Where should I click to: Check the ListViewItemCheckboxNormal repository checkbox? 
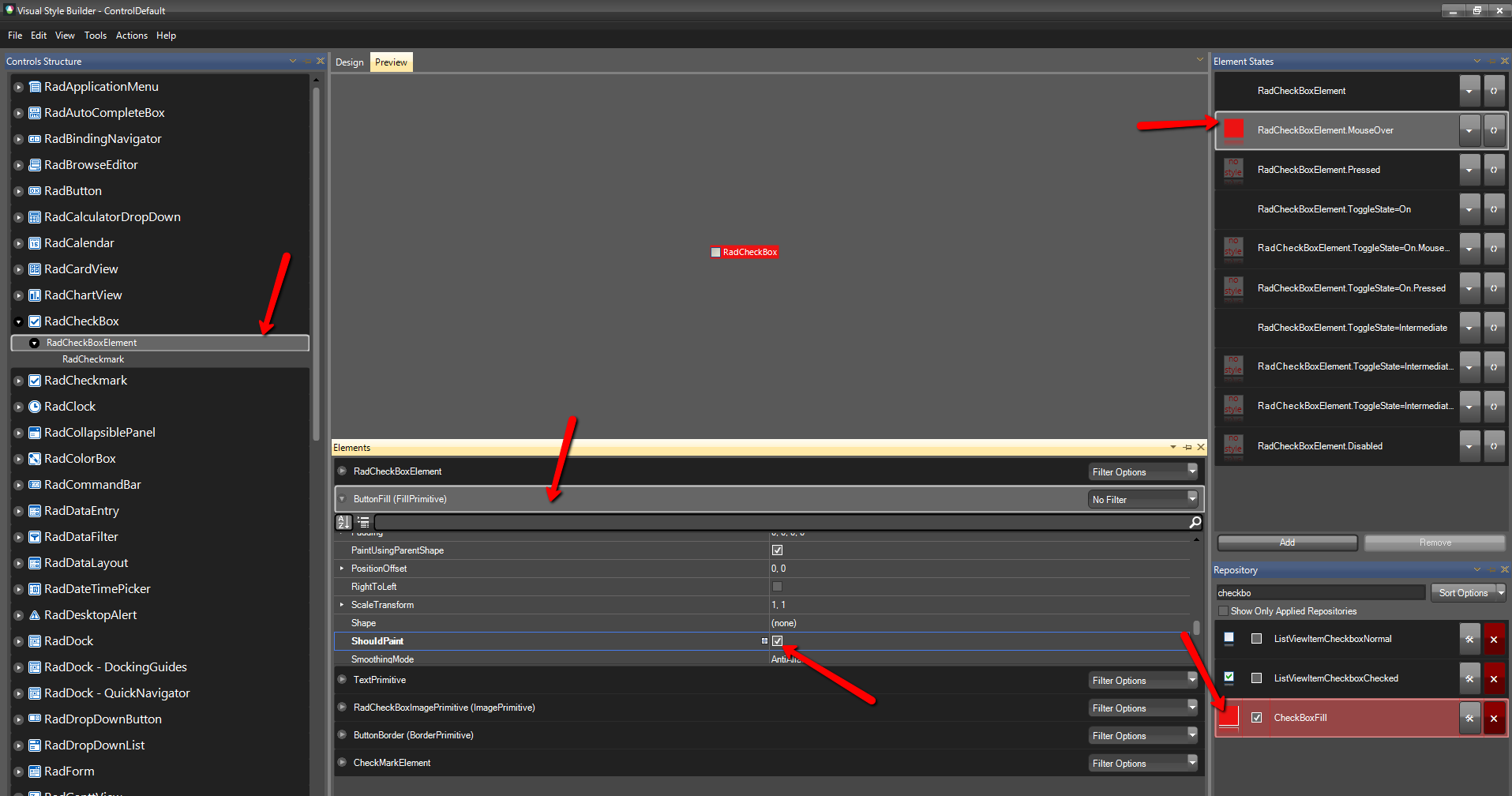pyautogui.click(x=1257, y=639)
